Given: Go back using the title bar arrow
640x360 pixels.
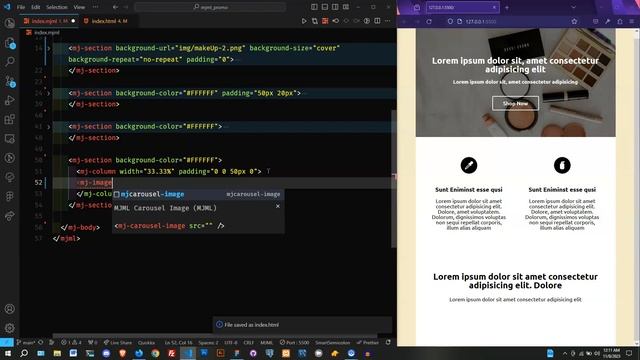Looking at the screenshot, I should pos(116,7).
